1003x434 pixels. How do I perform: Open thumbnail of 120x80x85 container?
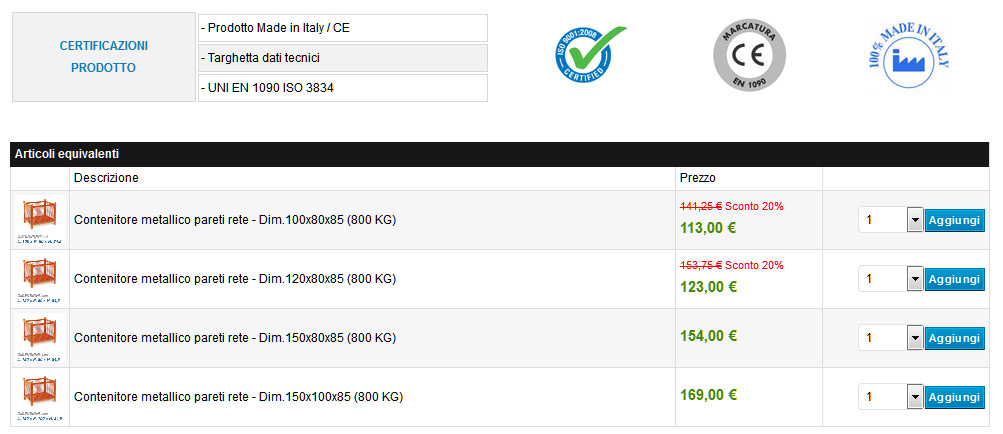click(40, 279)
